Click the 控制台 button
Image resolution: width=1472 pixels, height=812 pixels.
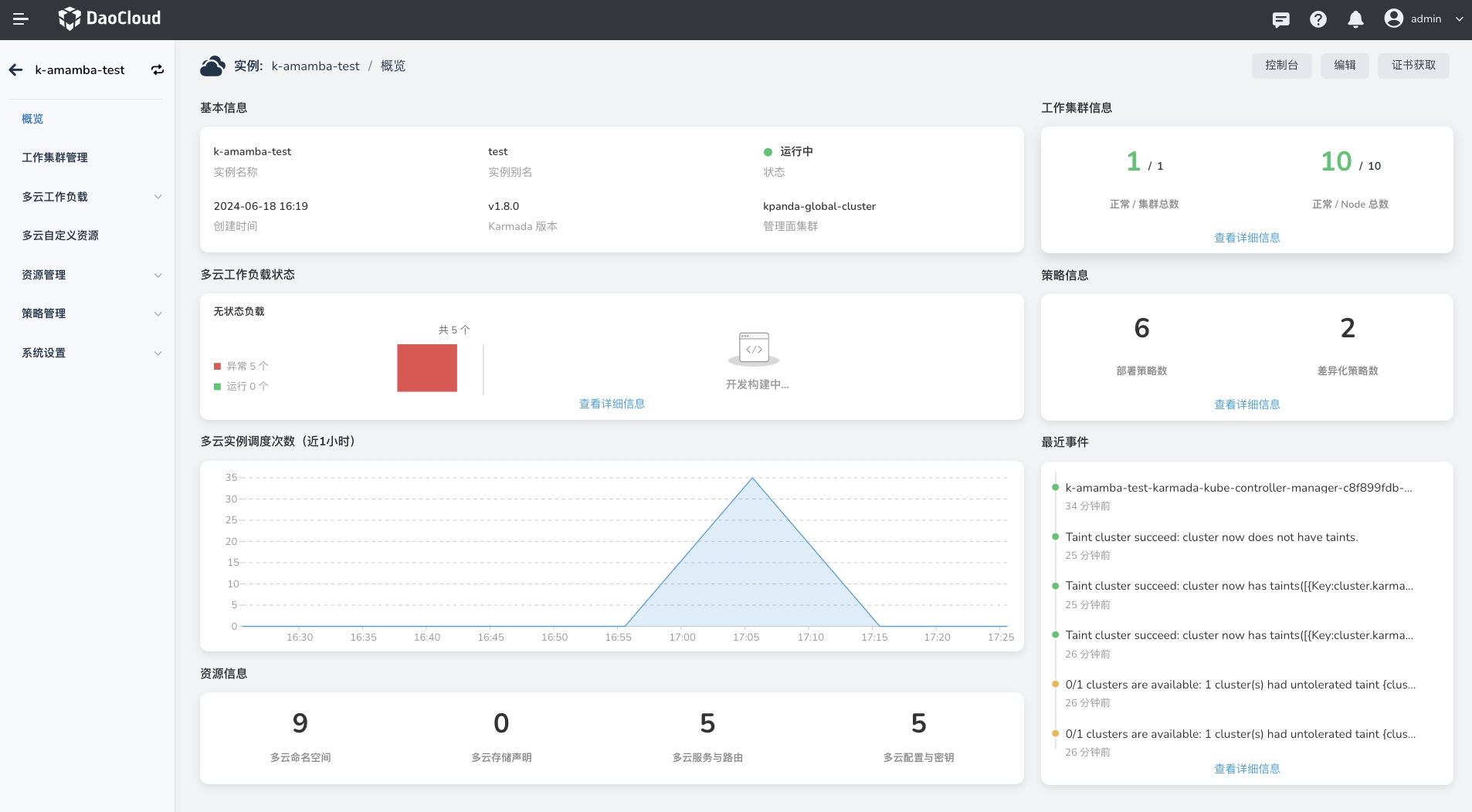[x=1281, y=66]
